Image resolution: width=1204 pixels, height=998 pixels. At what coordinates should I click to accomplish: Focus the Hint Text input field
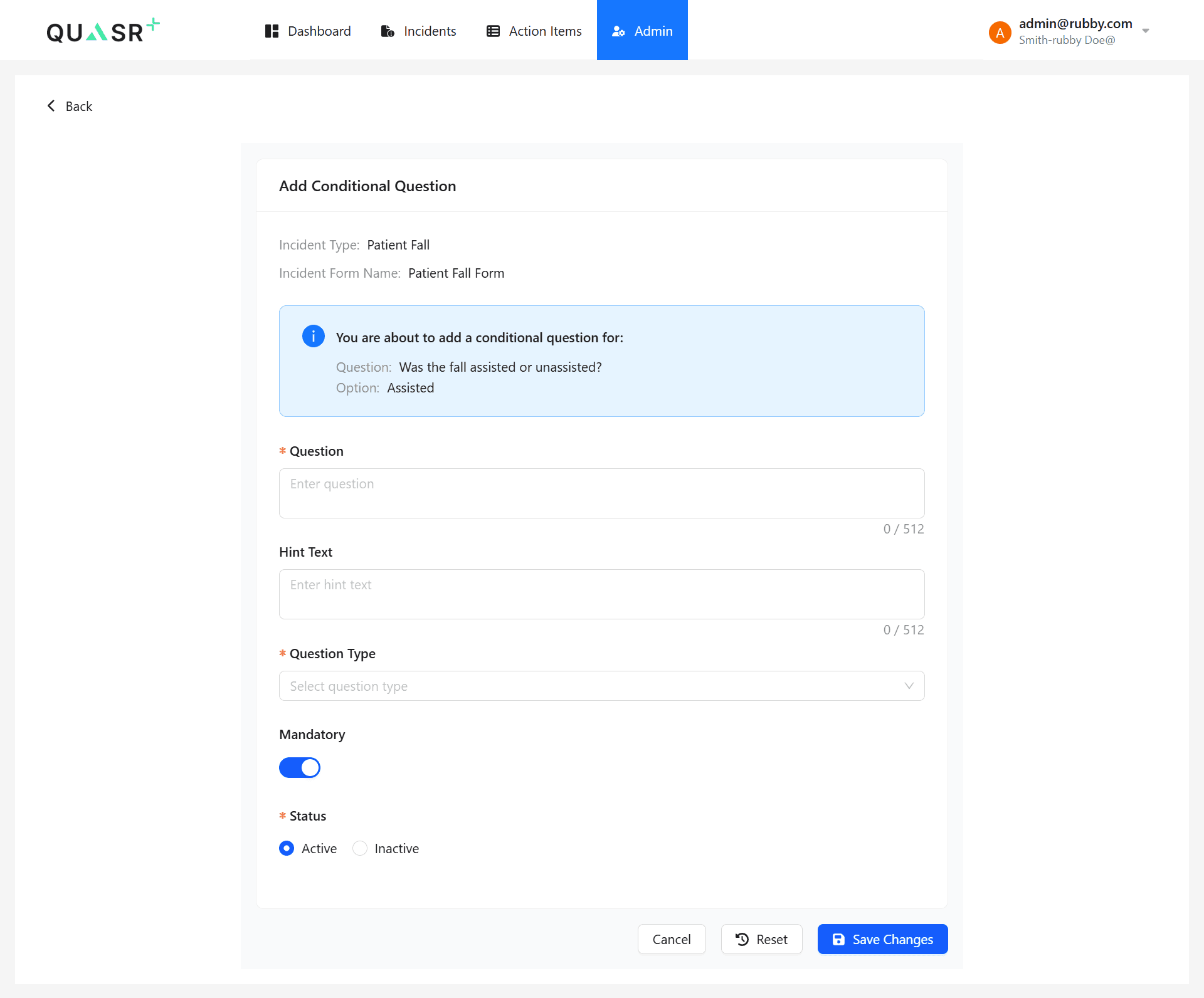(x=601, y=594)
